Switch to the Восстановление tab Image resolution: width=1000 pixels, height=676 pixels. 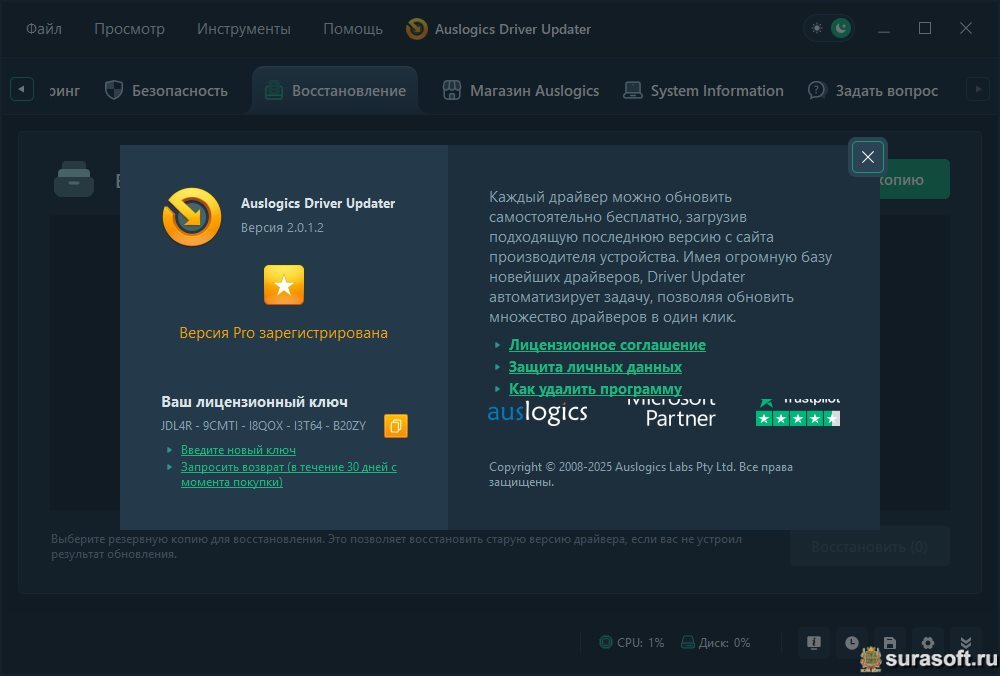335,91
